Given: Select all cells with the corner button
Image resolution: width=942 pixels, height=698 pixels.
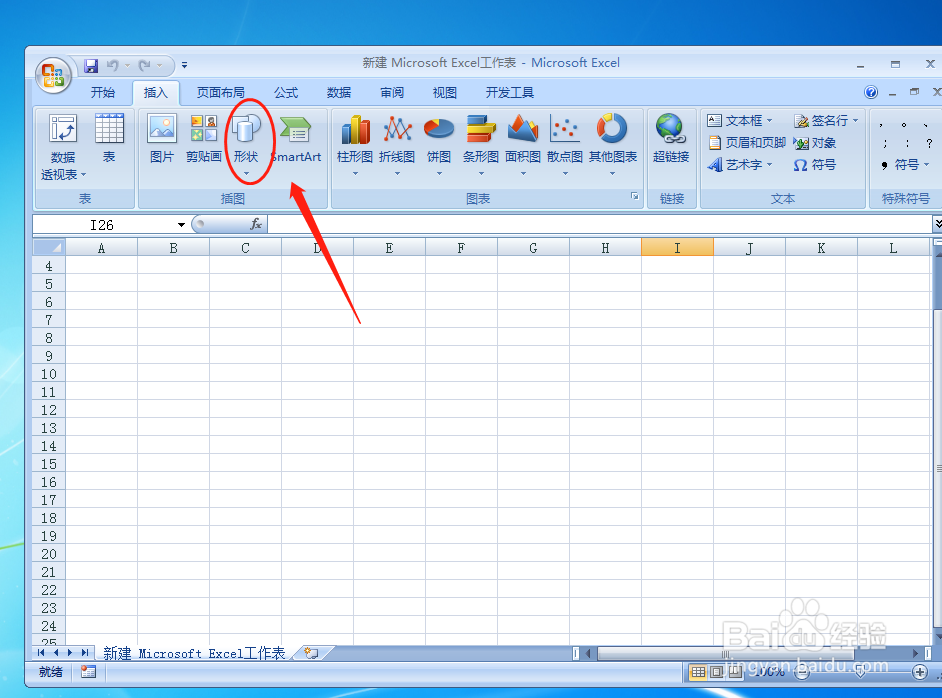Looking at the screenshot, I should pos(49,247).
